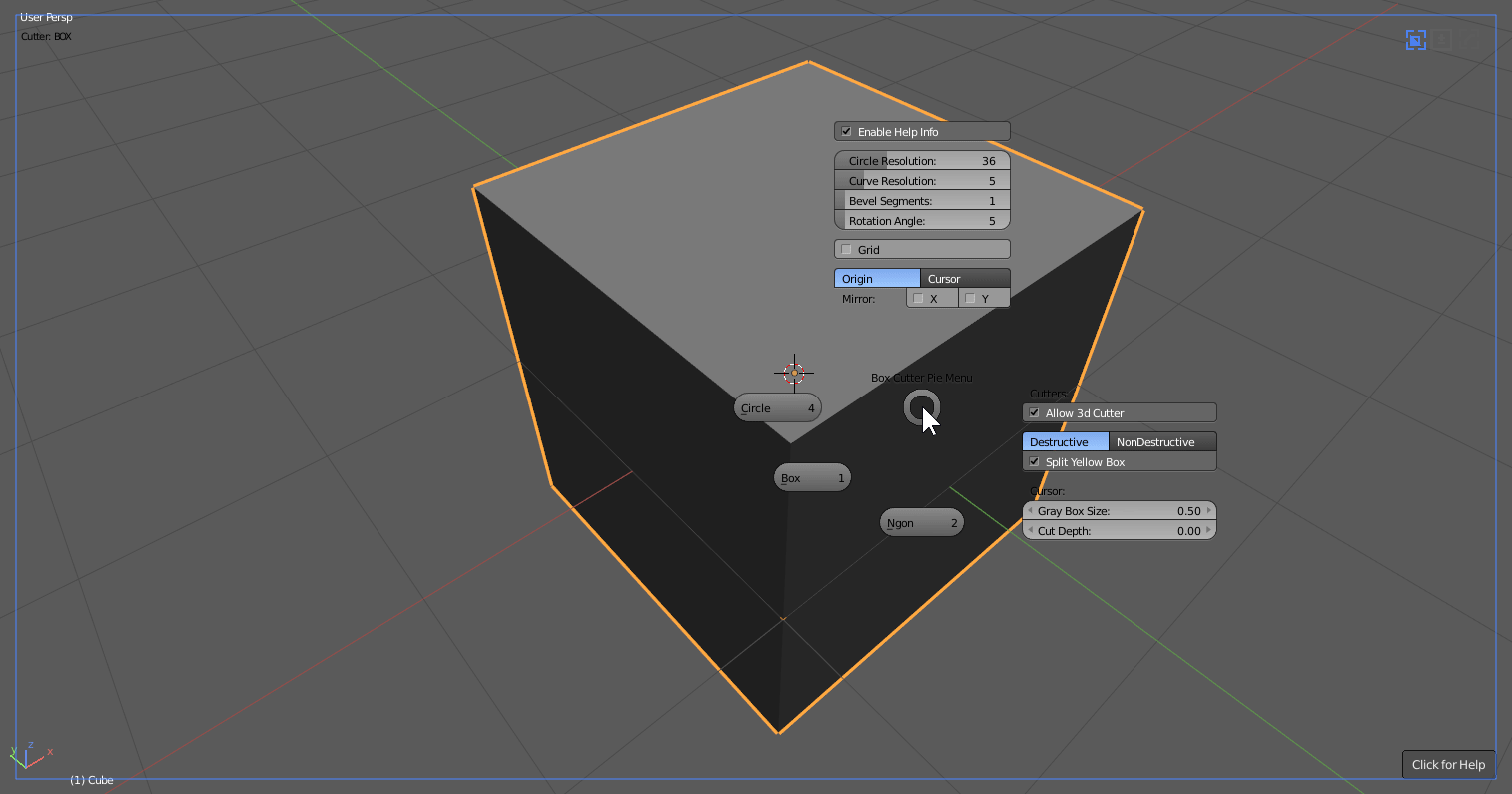1512x794 pixels.
Task: Toggle the Split Yellow Box checkbox
Action: (x=1035, y=462)
